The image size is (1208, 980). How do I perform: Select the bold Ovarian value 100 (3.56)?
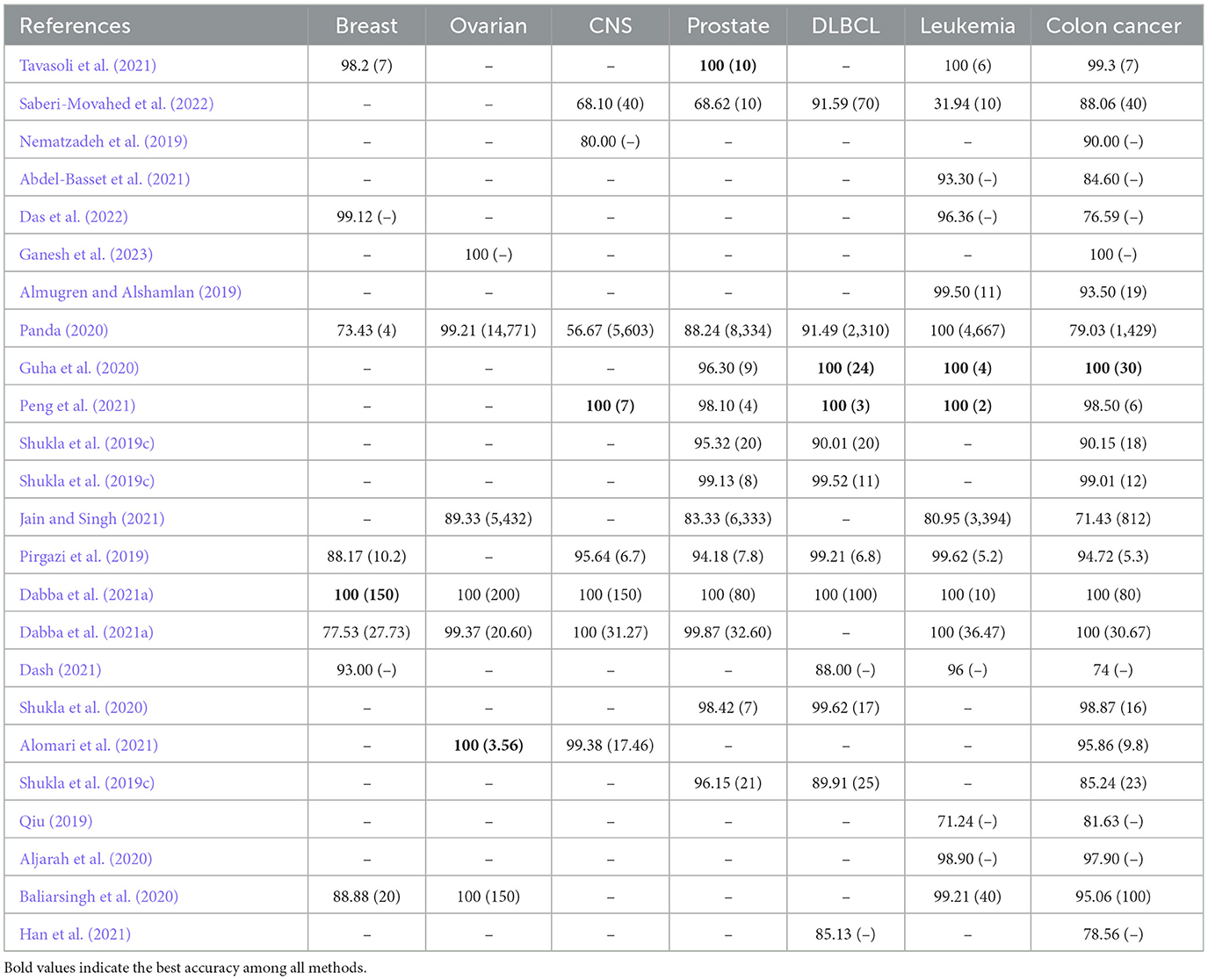point(488,746)
